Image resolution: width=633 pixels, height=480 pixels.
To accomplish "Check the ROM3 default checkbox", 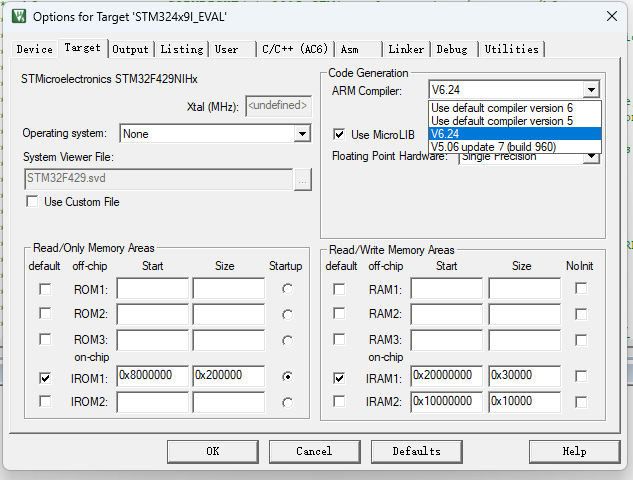I will [x=45, y=339].
